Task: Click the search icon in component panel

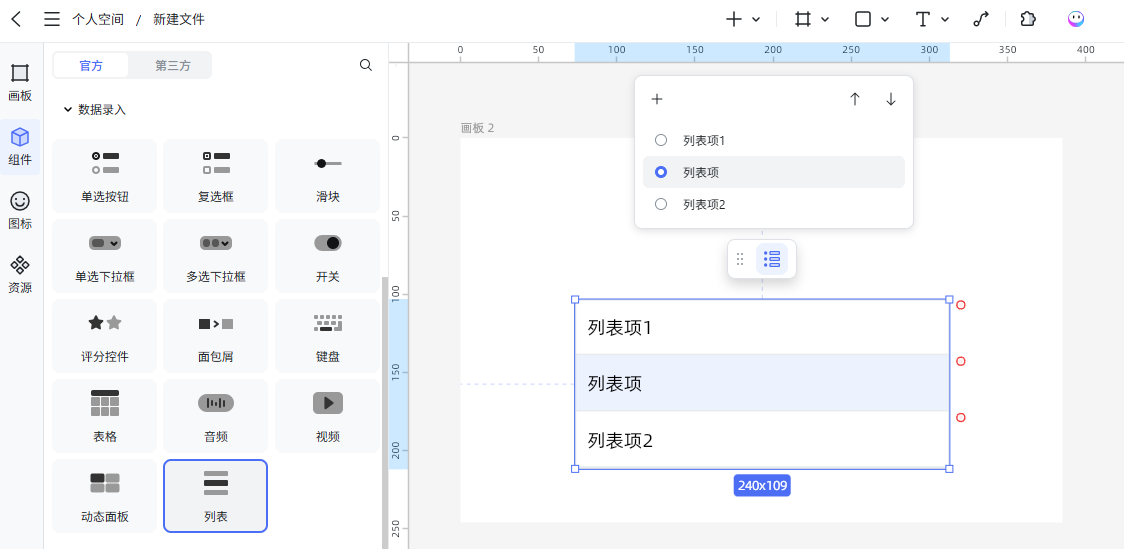Action: tap(366, 65)
